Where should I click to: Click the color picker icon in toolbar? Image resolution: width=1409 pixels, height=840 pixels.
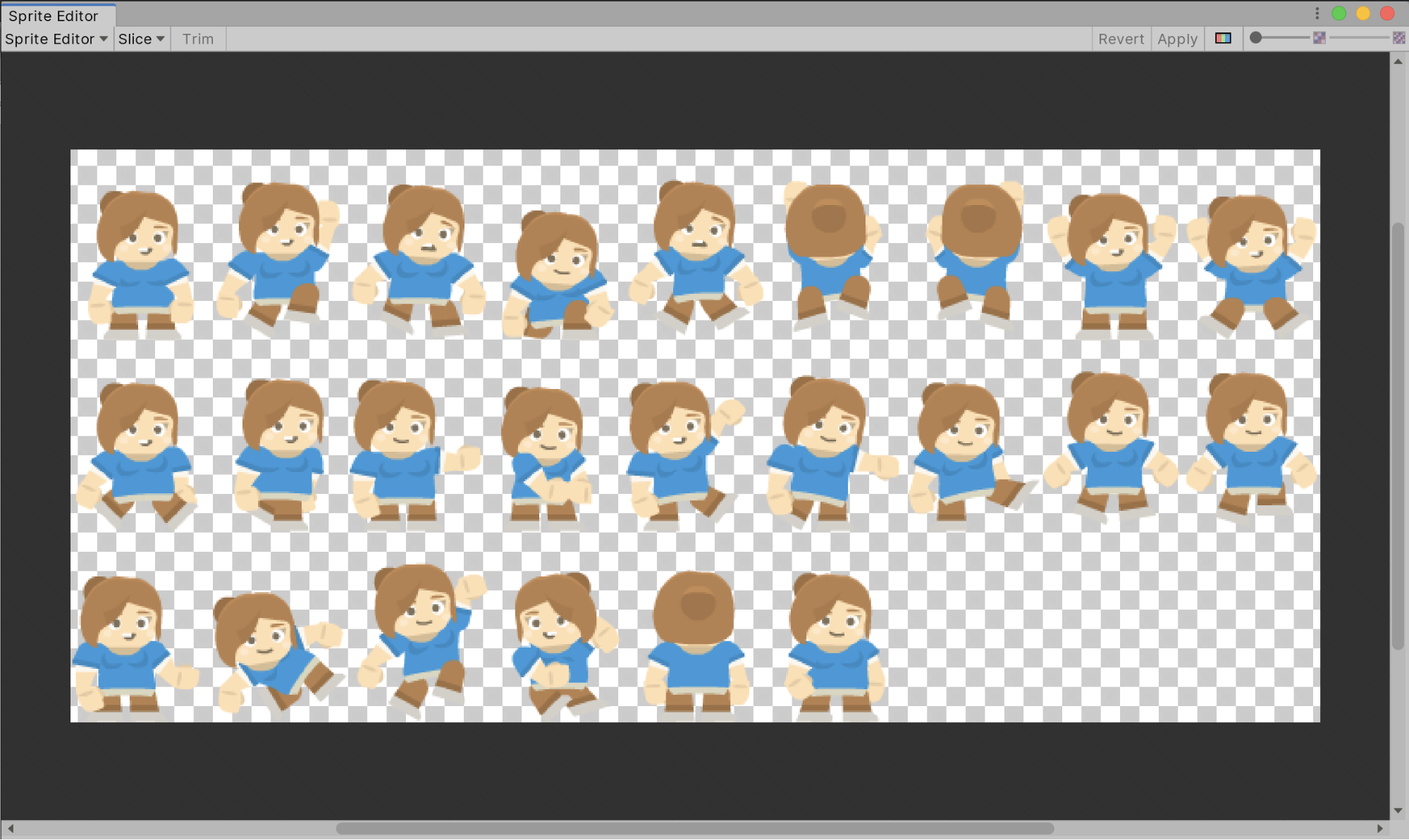(x=1222, y=39)
